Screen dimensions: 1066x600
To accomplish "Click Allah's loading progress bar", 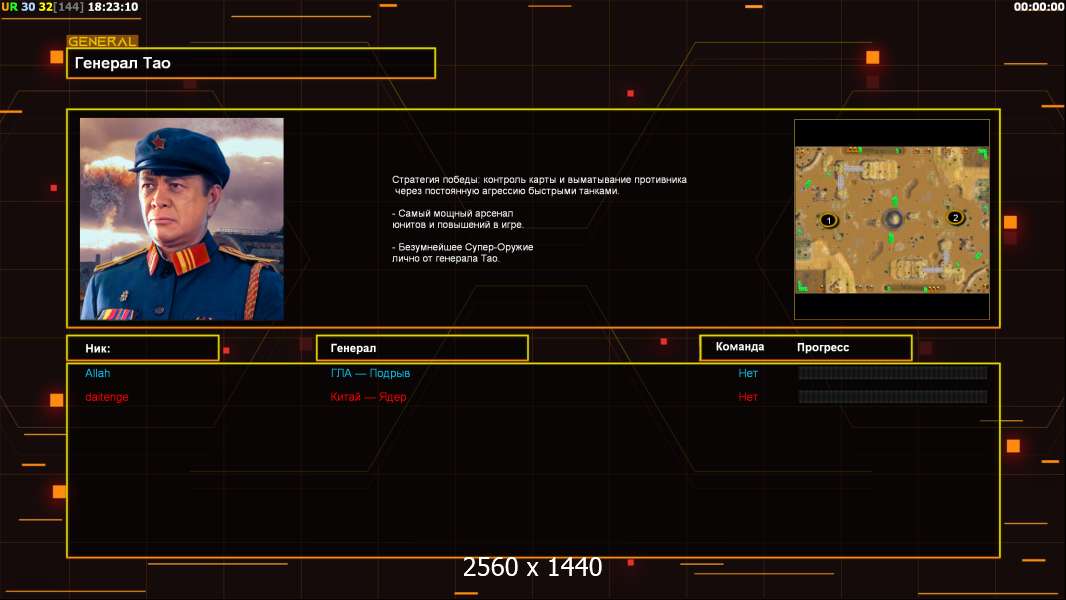I will (893, 372).
